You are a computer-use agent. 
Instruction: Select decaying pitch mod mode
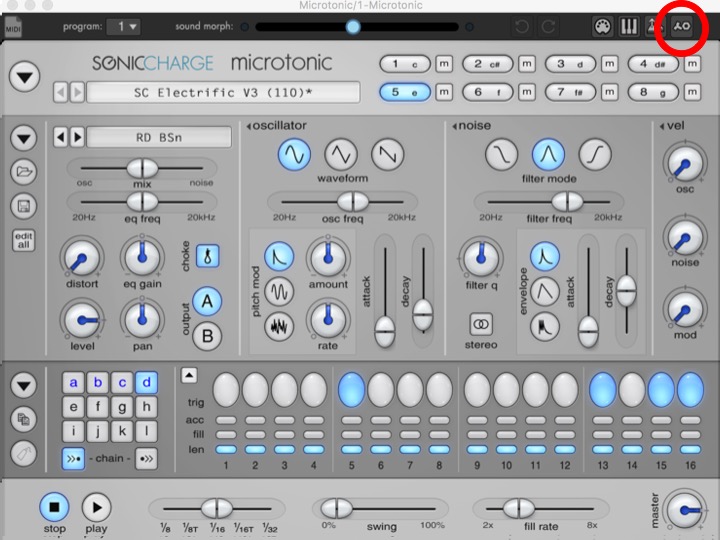[279, 256]
